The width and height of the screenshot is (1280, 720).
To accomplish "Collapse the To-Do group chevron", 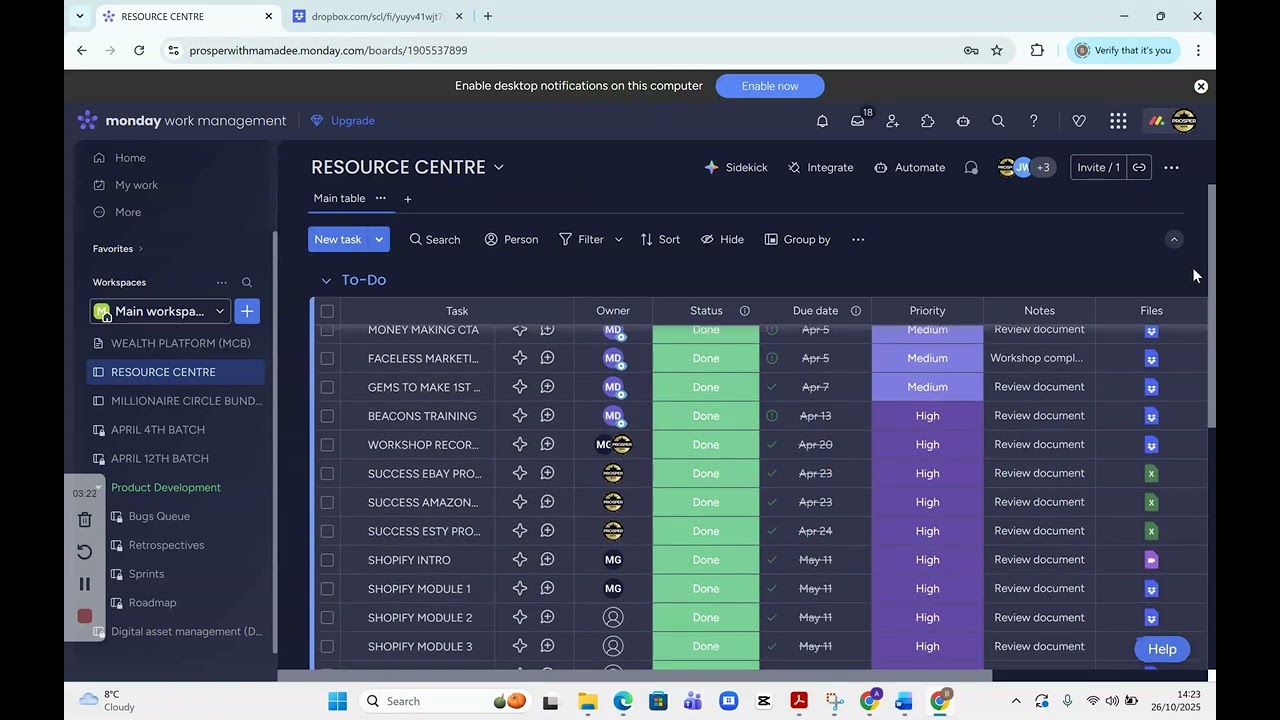I will coord(326,280).
